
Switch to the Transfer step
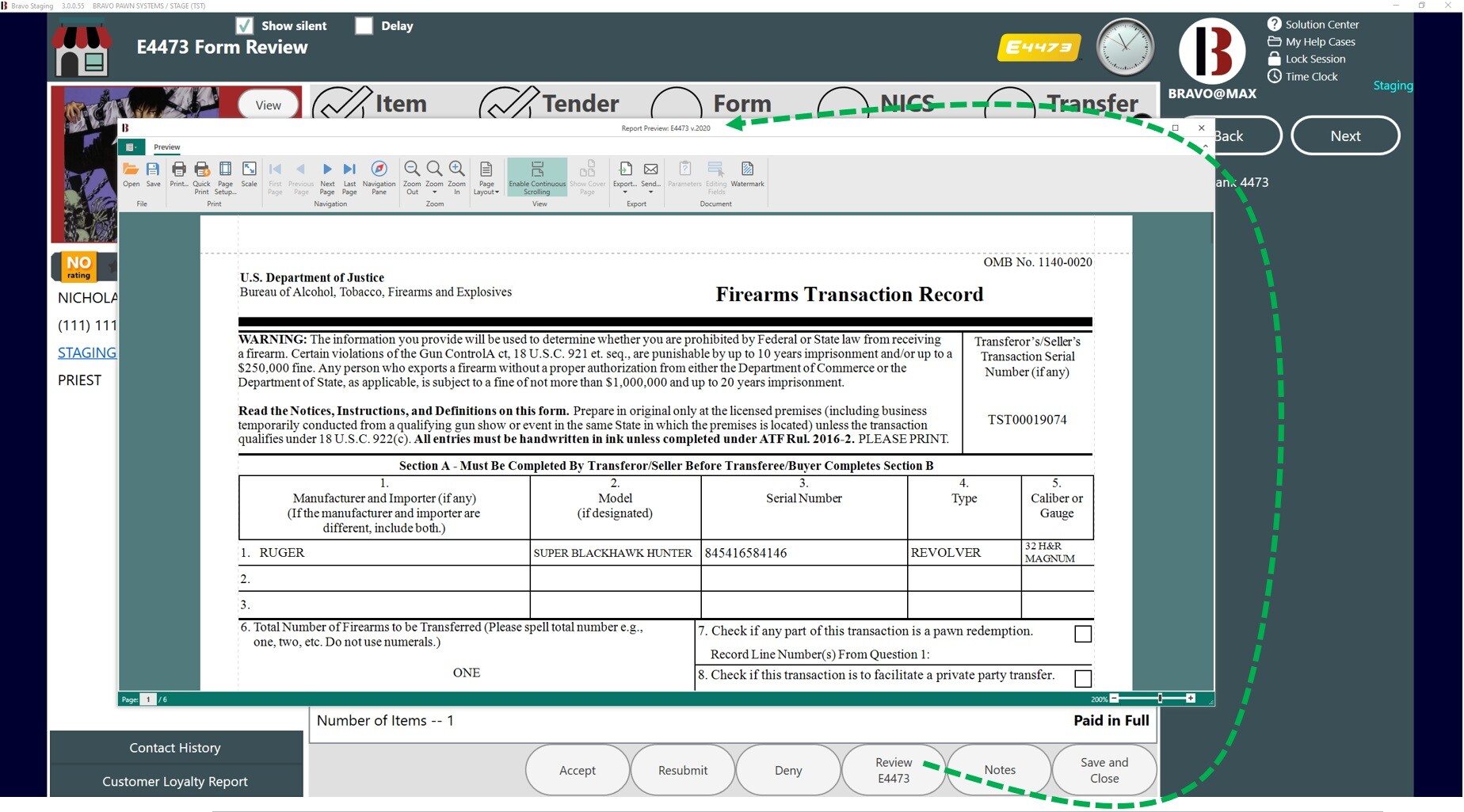1062,103
